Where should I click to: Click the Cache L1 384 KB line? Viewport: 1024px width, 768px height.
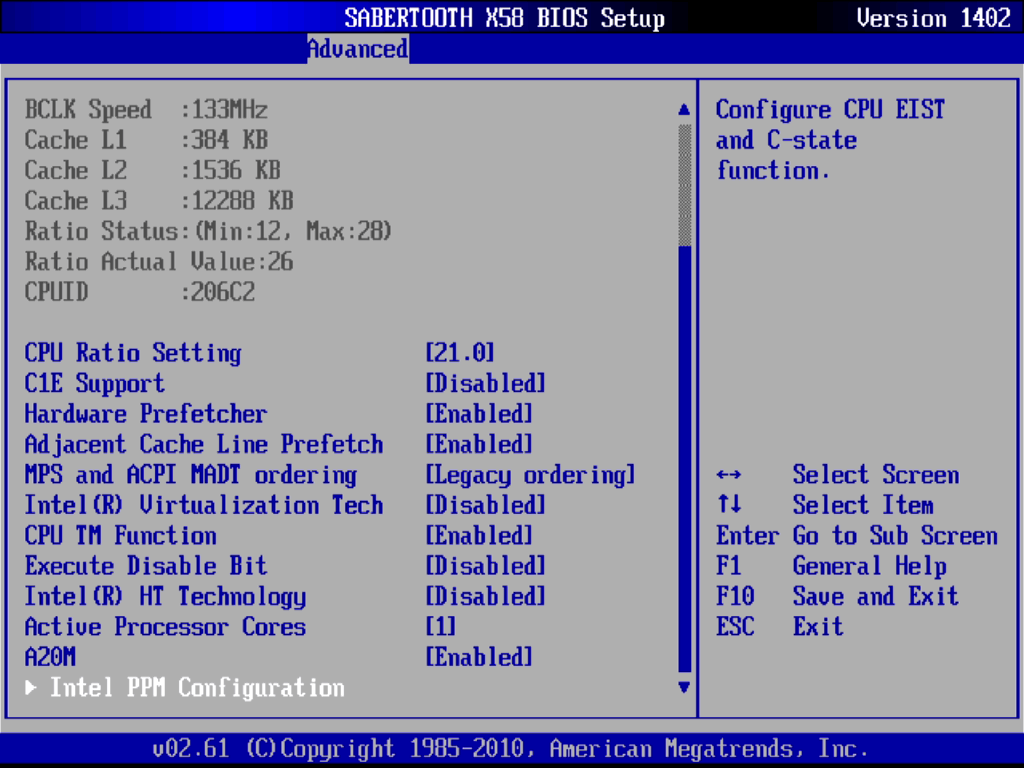click(x=146, y=140)
